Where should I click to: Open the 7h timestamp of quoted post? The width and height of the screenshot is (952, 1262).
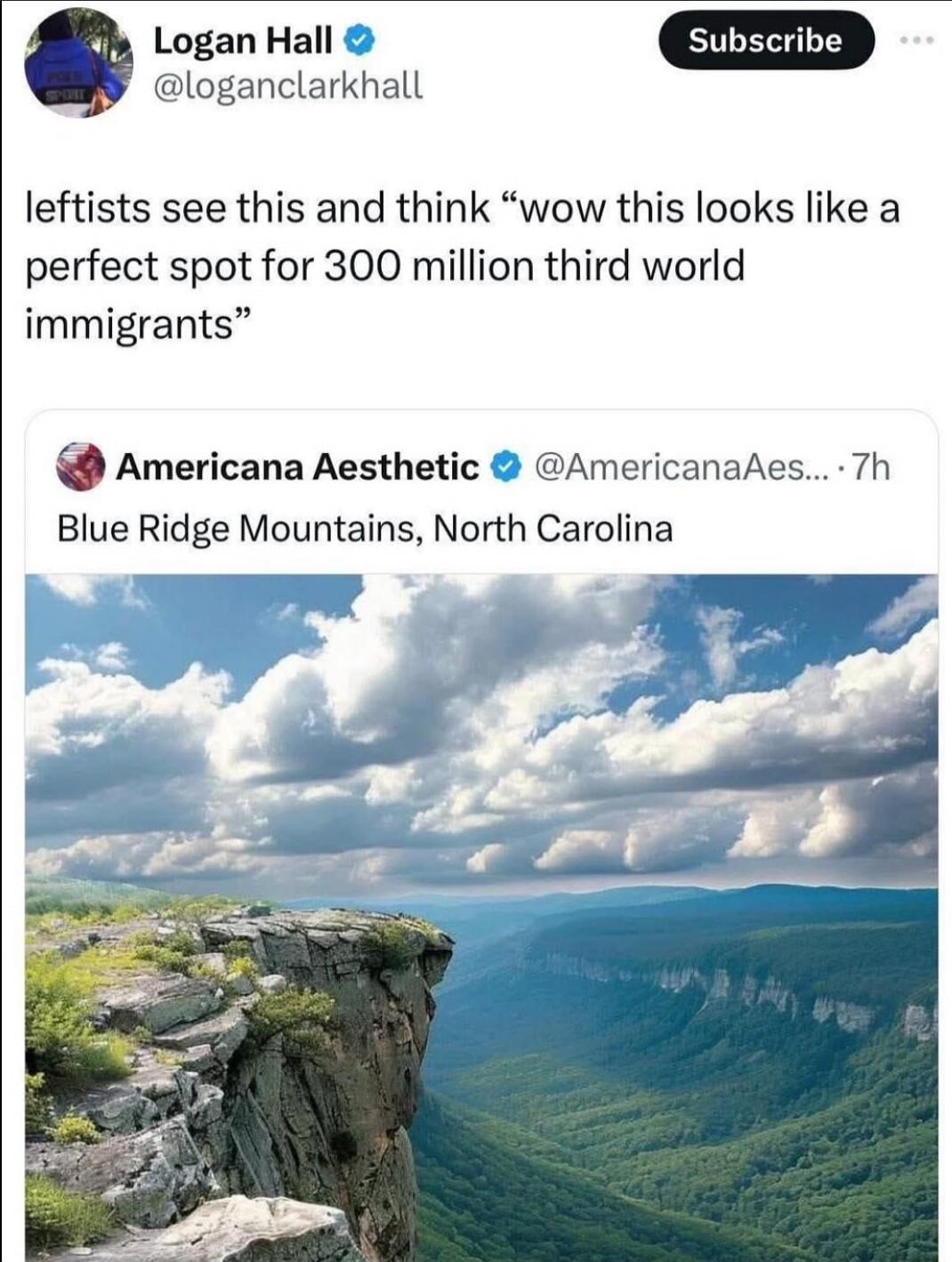(870, 466)
